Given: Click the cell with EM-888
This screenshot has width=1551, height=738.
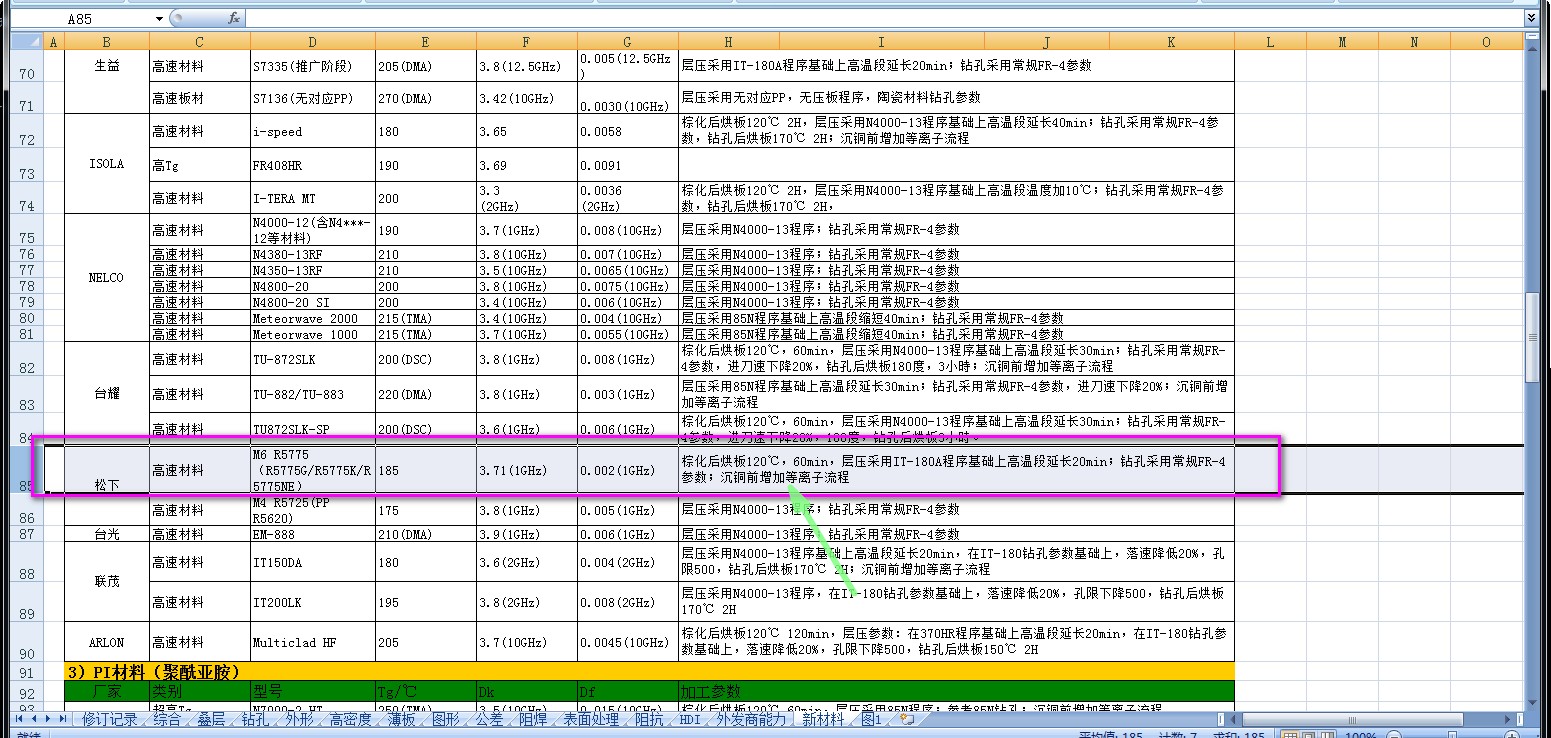Looking at the screenshot, I should 313,534.
